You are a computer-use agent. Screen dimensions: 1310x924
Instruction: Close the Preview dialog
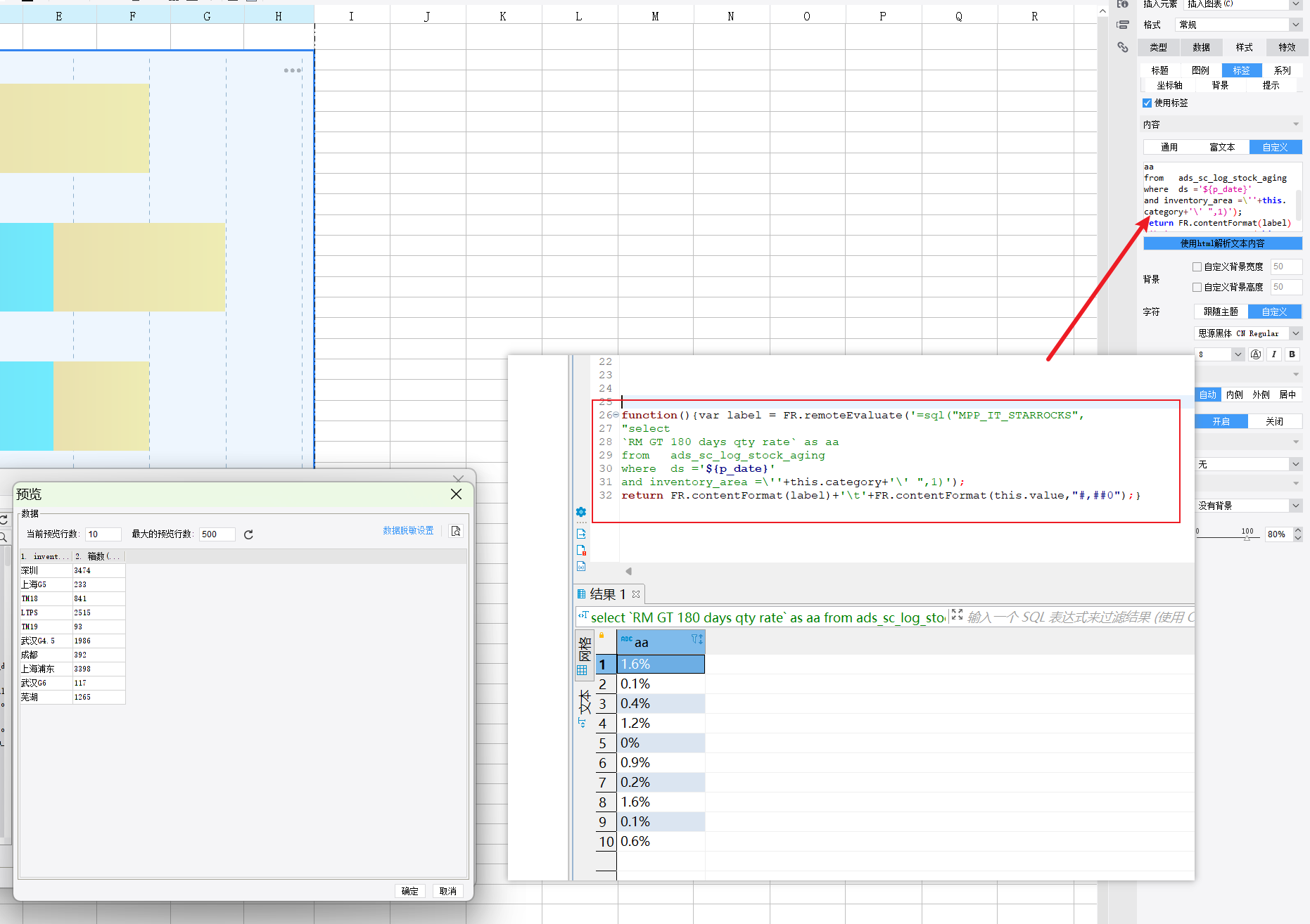[x=456, y=494]
